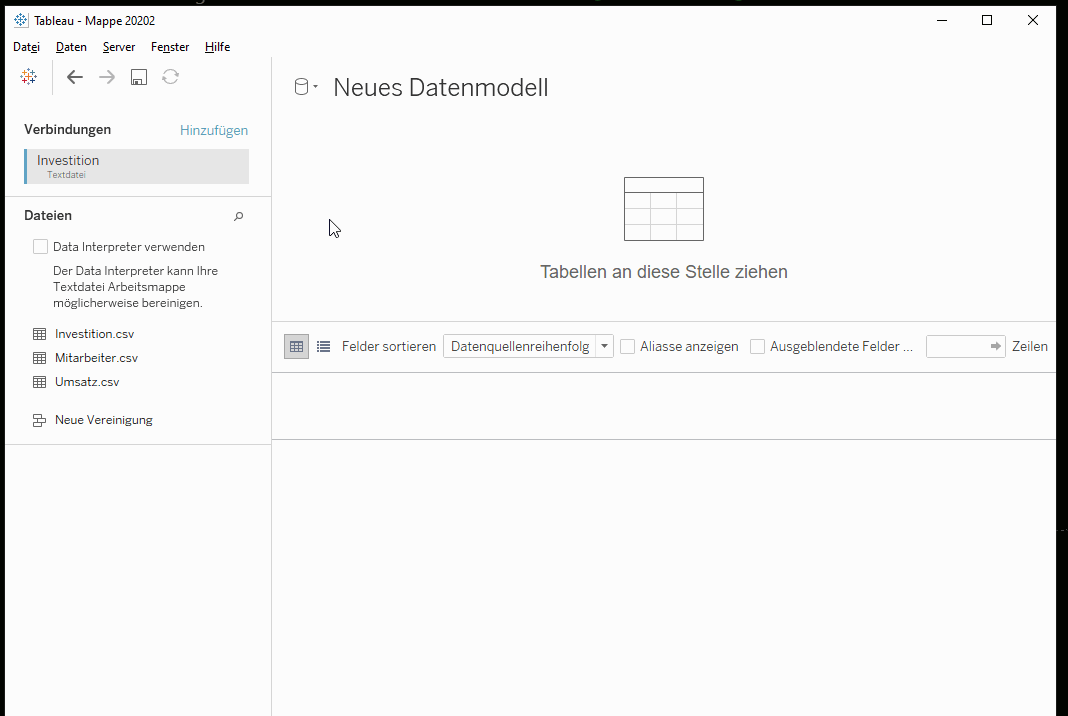Click the Neue Vereinigung union icon
Image resolution: width=1068 pixels, height=716 pixels.
click(40, 420)
